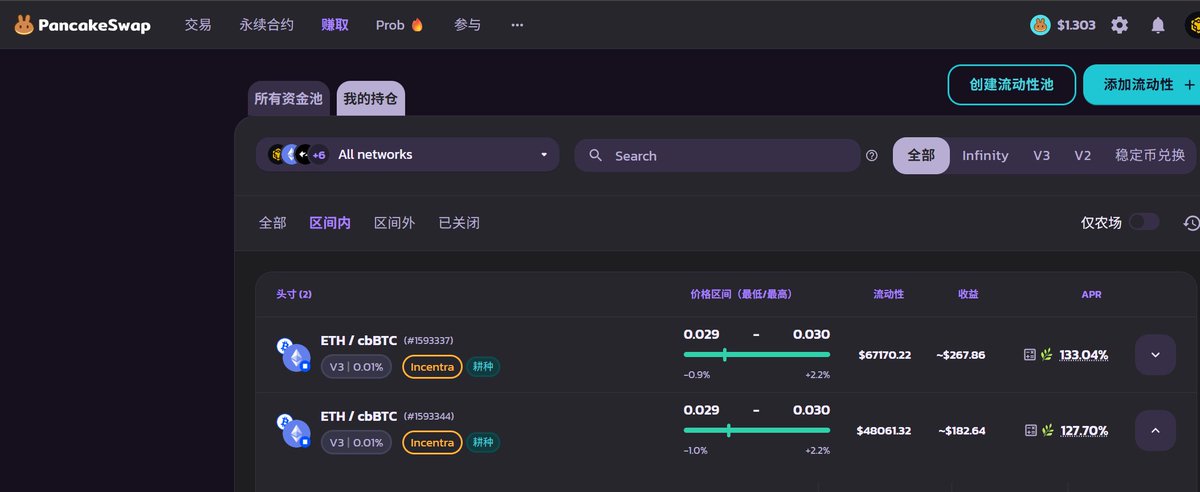The width and height of the screenshot is (1200, 492).
Task: Click the PancakeSwap bunny logo
Action: pyautogui.click(x=24, y=25)
